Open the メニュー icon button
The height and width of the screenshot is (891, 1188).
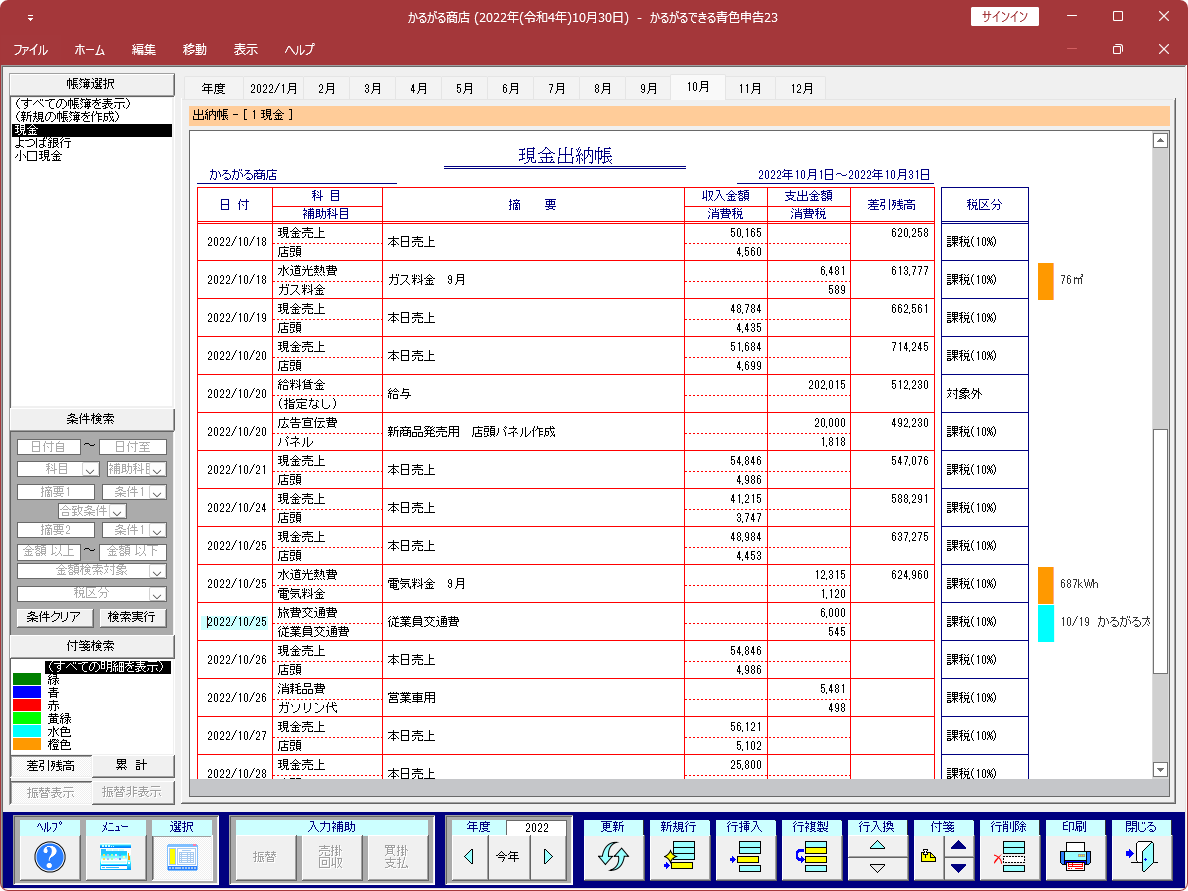[115, 857]
